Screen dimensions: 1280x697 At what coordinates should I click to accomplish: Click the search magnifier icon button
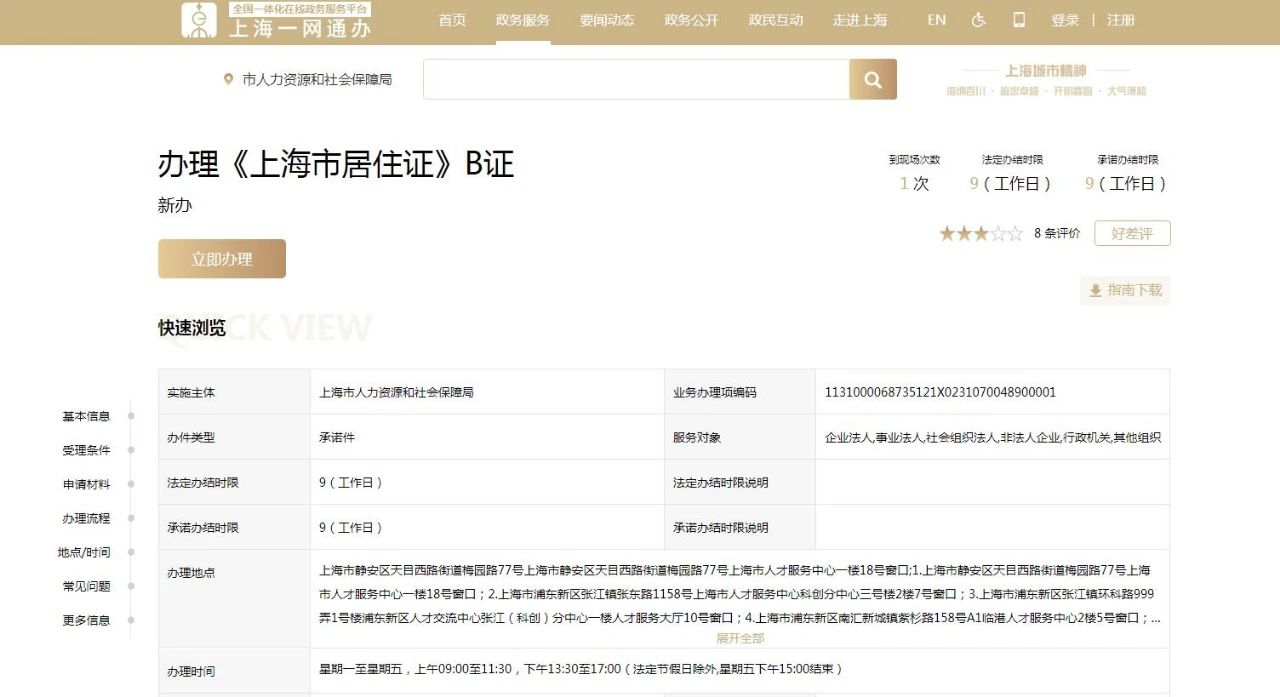coord(873,79)
